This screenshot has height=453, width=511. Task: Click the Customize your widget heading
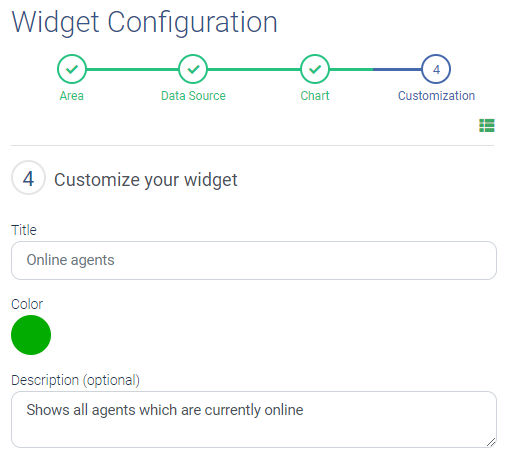pos(146,180)
